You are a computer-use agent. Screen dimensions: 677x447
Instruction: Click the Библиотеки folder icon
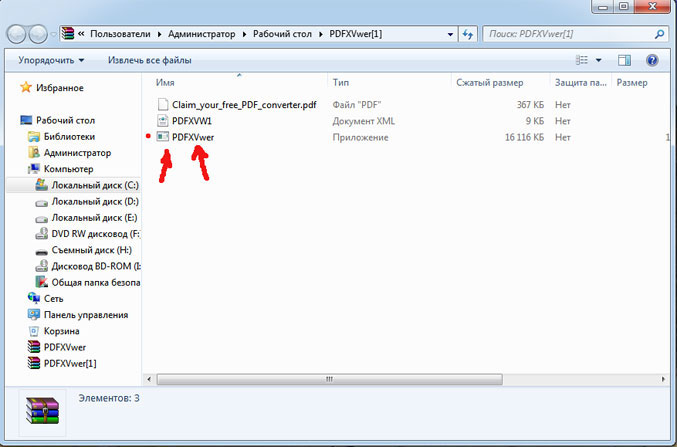[34, 137]
